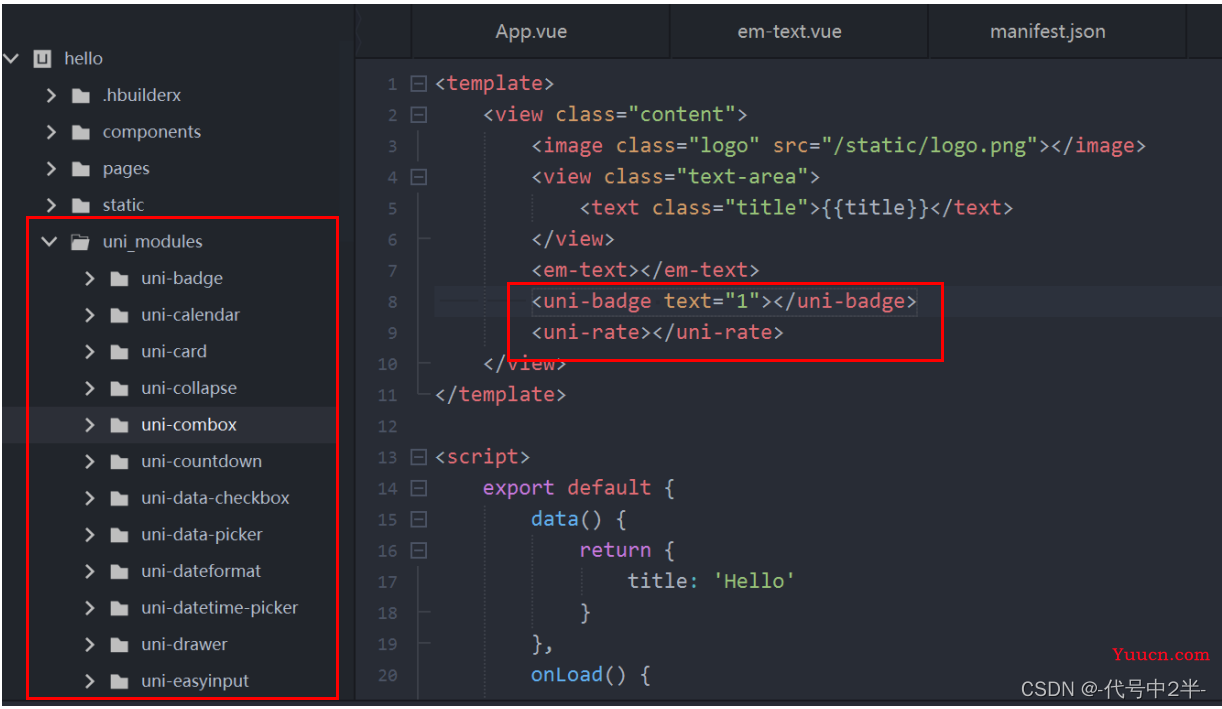1222x709 pixels.
Task: Expand the uni-drawer folder chevron
Action: coord(90,644)
